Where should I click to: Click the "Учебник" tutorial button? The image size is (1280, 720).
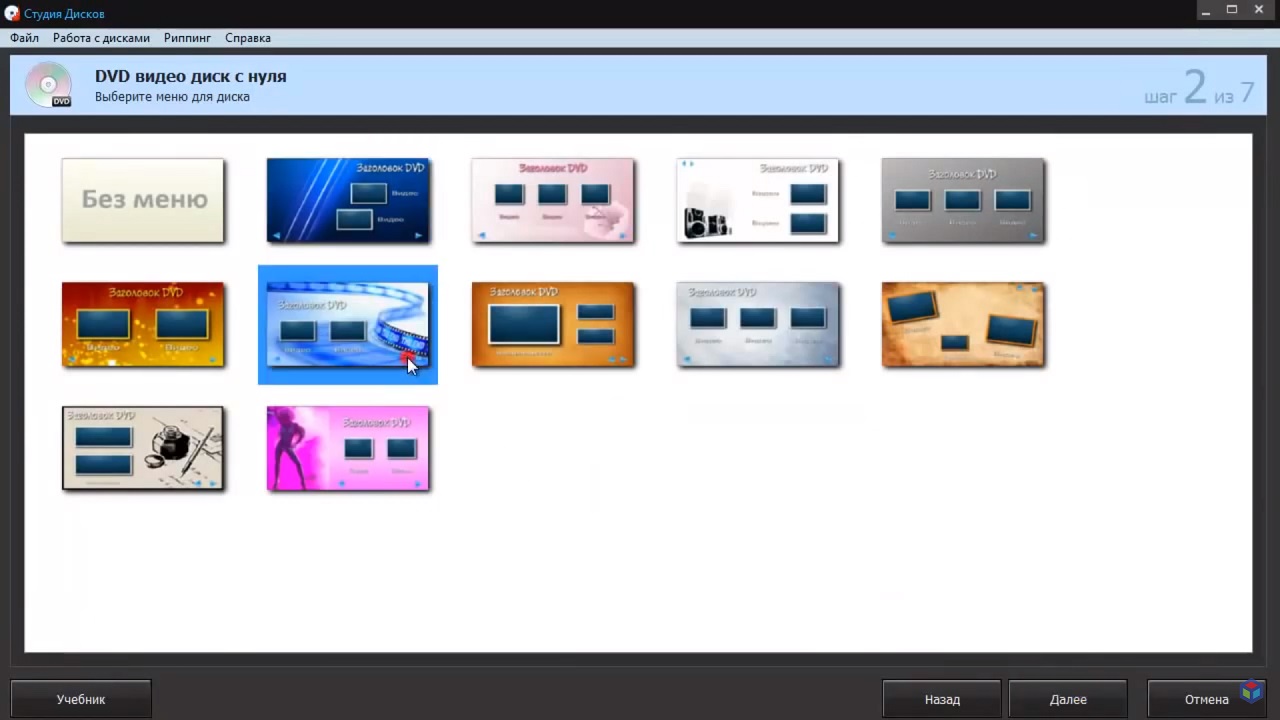point(81,700)
